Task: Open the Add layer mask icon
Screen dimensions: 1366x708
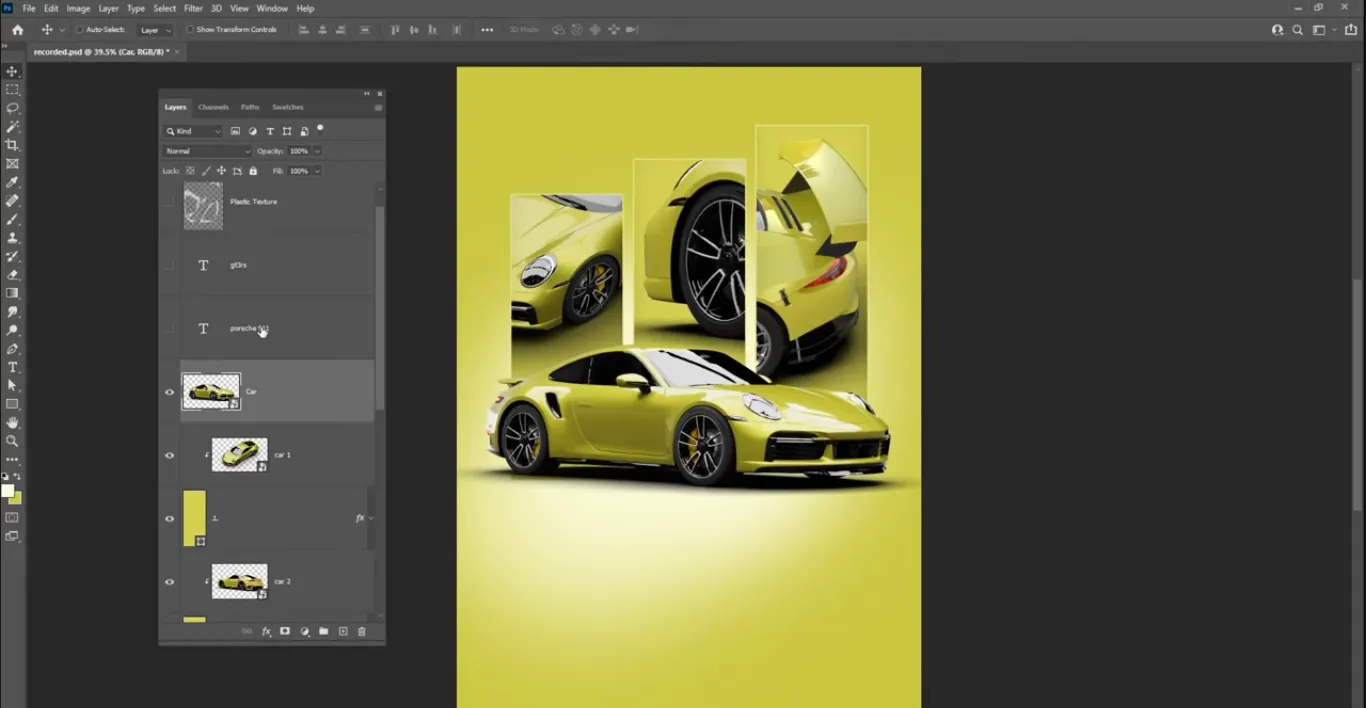Action: click(284, 631)
